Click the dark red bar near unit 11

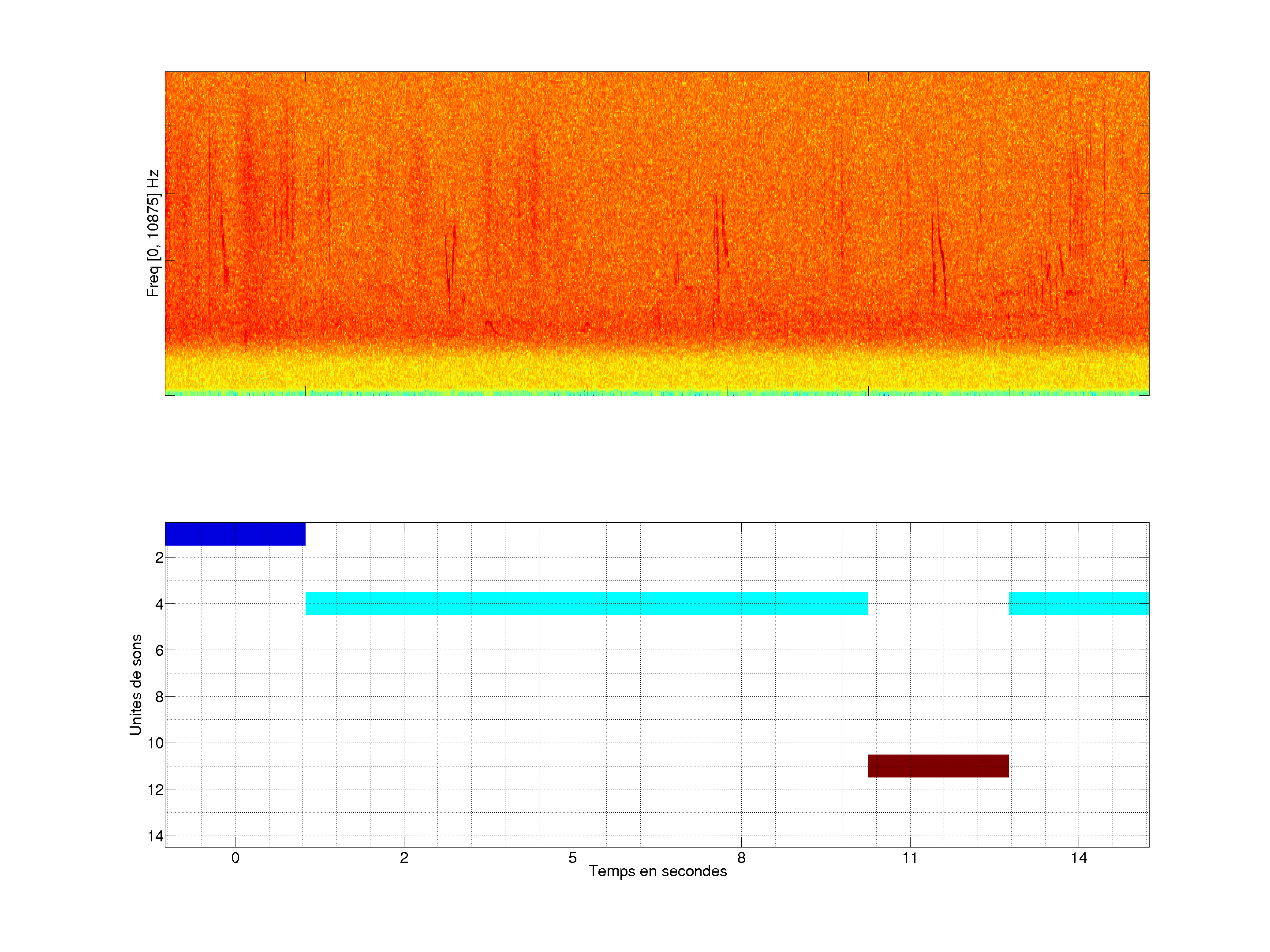point(938,766)
